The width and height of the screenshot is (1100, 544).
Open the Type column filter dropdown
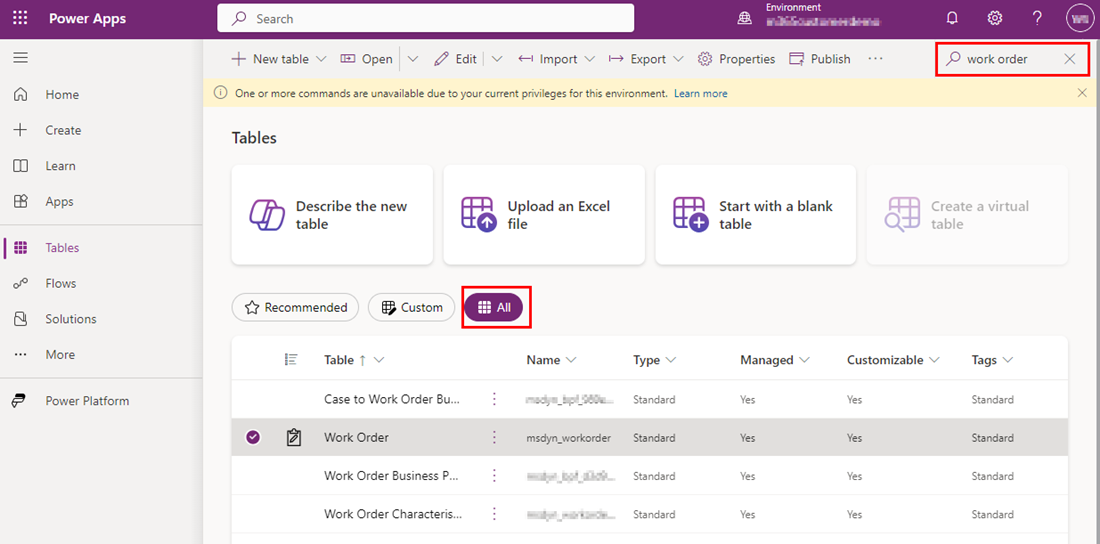[x=670, y=360]
